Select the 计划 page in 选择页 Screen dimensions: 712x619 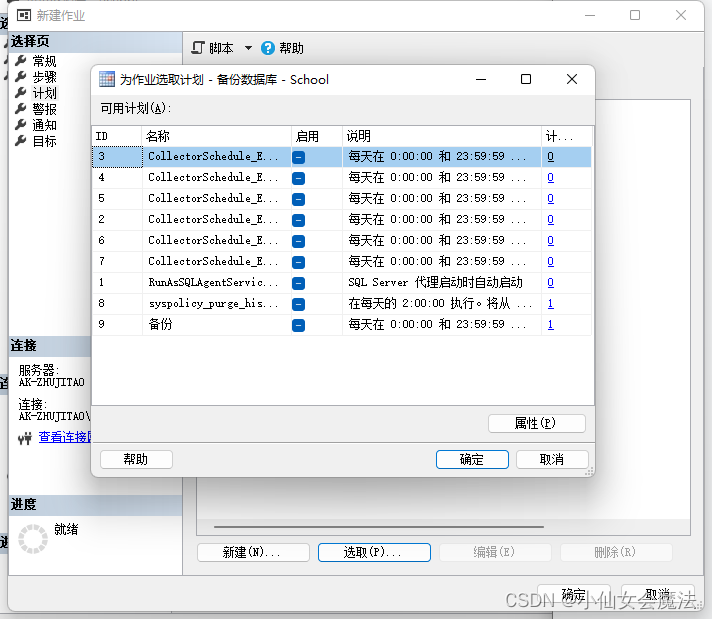tap(44, 93)
